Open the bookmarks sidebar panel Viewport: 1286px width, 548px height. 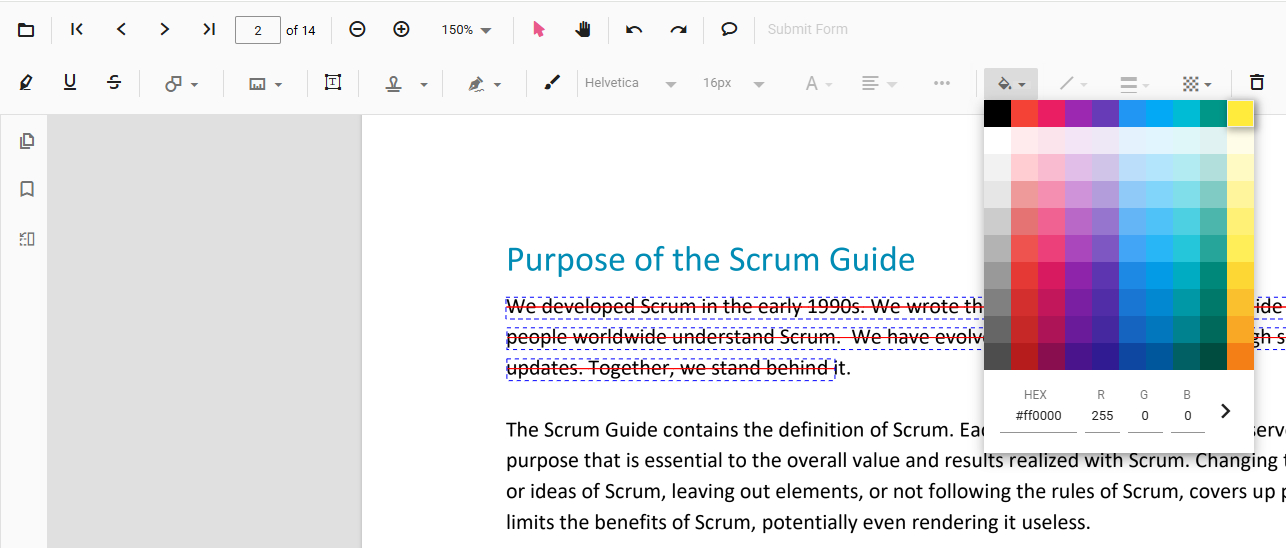tap(27, 189)
